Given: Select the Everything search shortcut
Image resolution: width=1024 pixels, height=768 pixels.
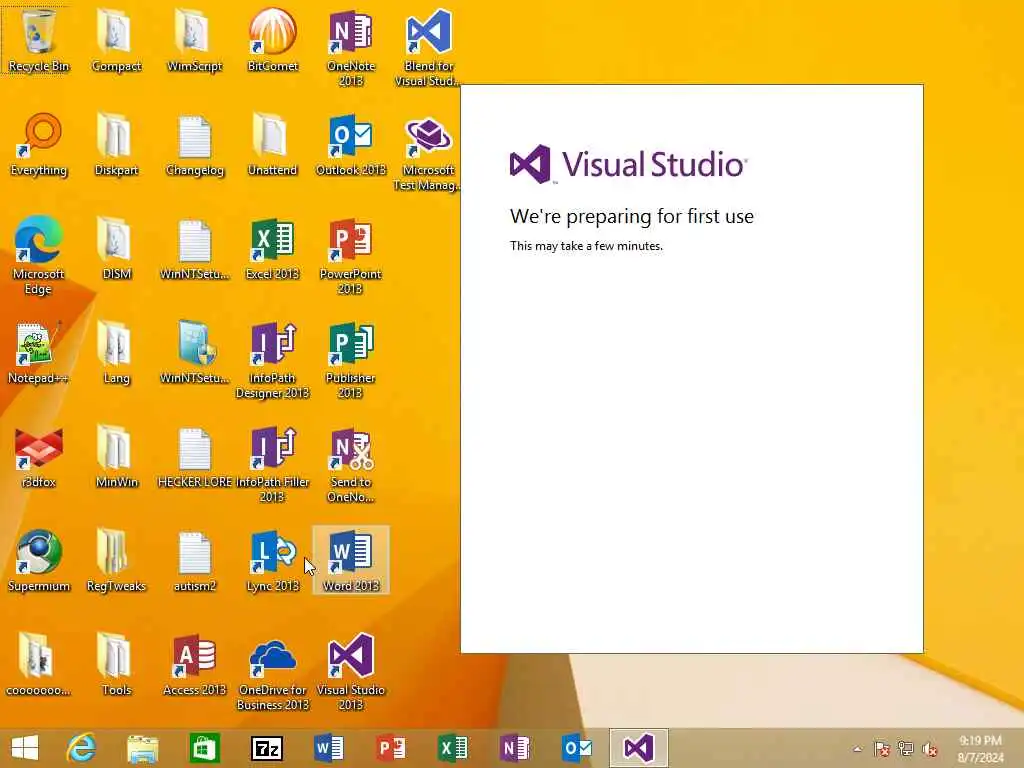Looking at the screenshot, I should point(39,144).
